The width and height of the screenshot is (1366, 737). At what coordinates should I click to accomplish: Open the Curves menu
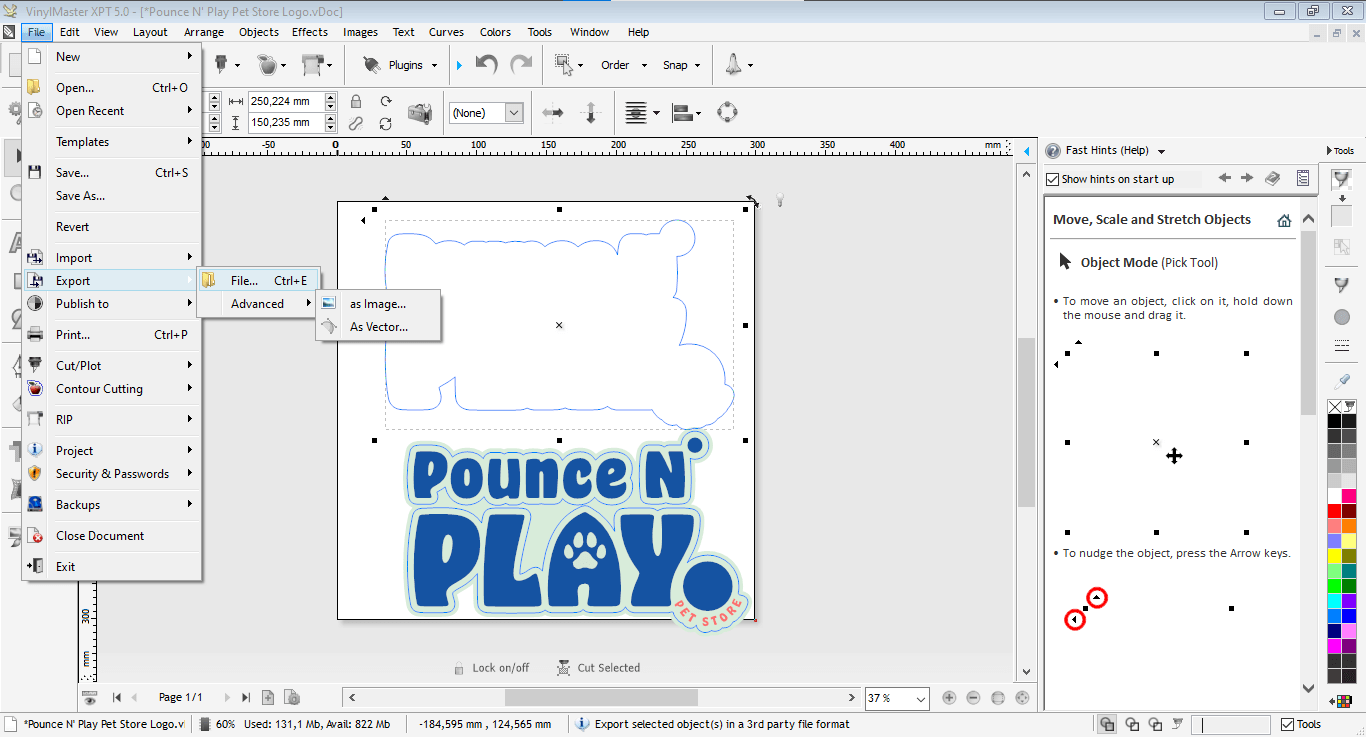(x=446, y=32)
